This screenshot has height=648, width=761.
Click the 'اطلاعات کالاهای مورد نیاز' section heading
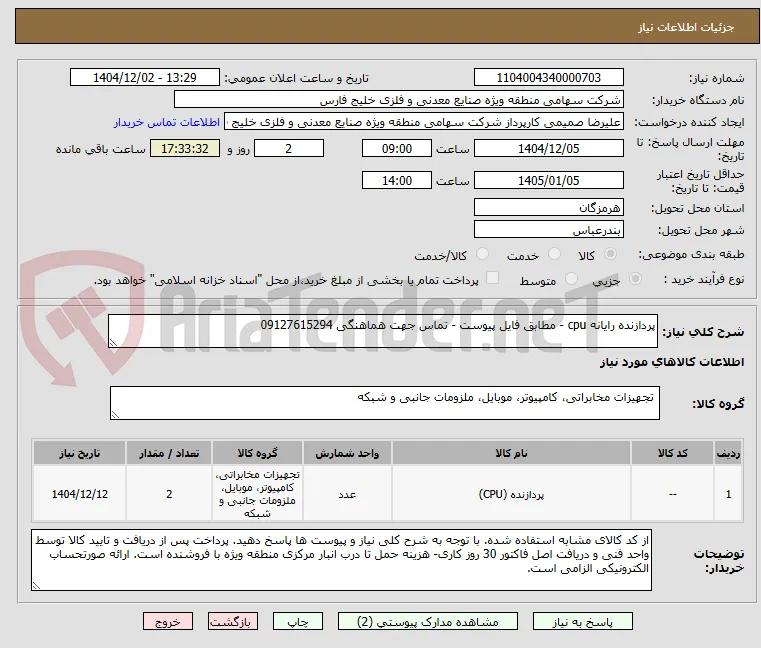point(672,362)
